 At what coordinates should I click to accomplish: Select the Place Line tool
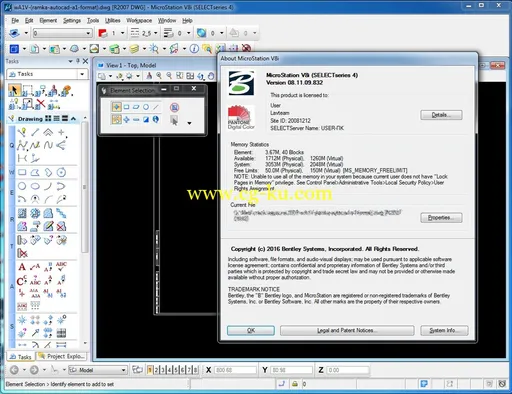[35, 132]
